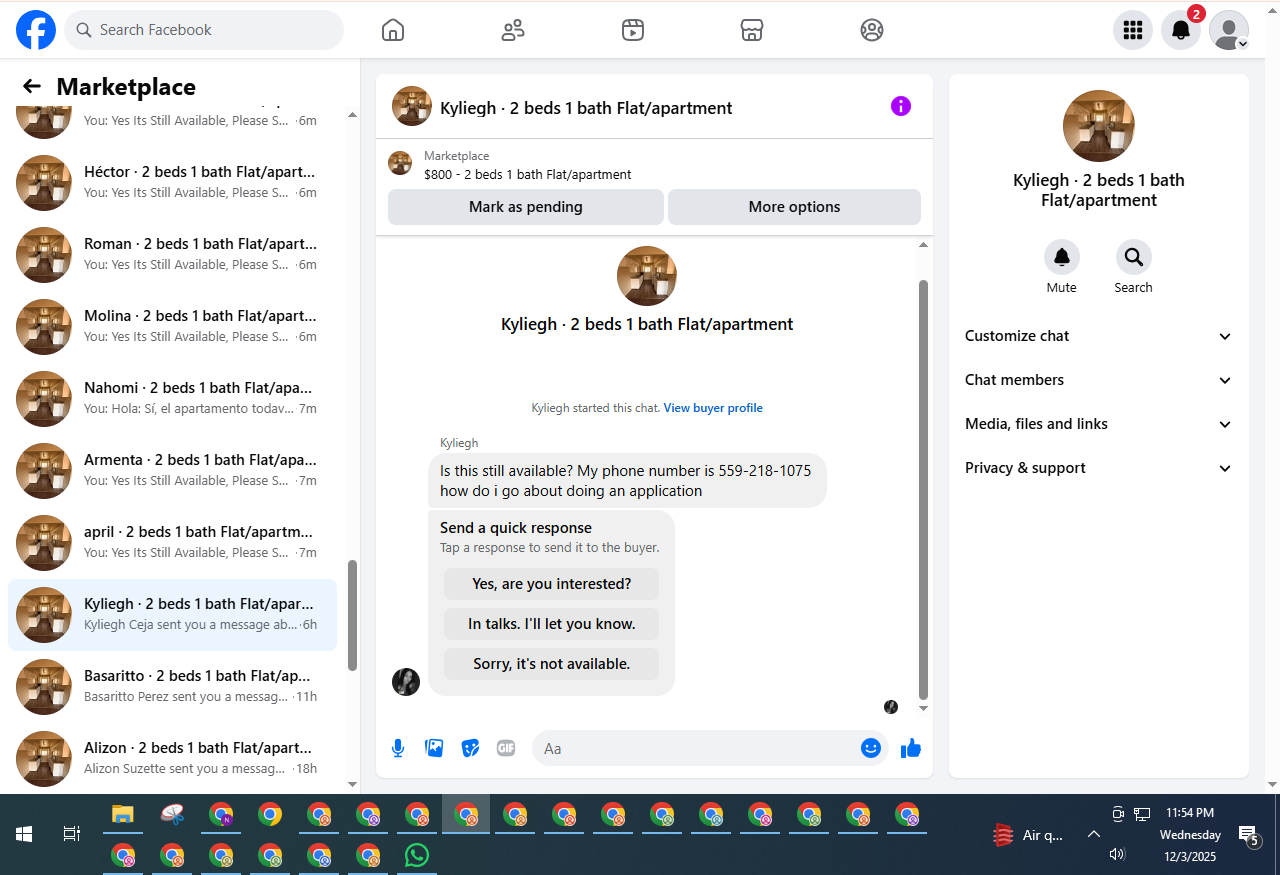Open Héctor's conversation
The width and height of the screenshot is (1280, 875).
click(172, 183)
